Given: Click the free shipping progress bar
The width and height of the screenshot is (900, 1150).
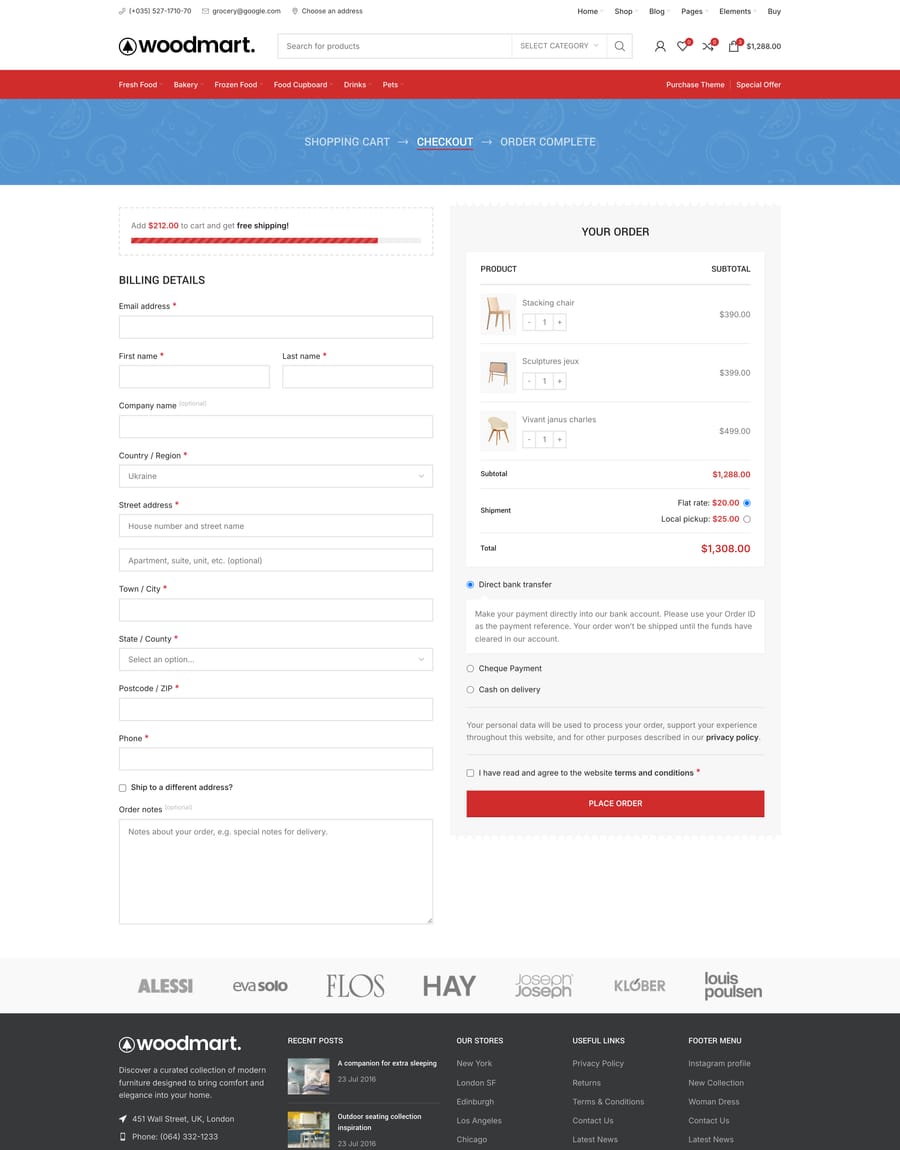Looking at the screenshot, I should coord(276,241).
